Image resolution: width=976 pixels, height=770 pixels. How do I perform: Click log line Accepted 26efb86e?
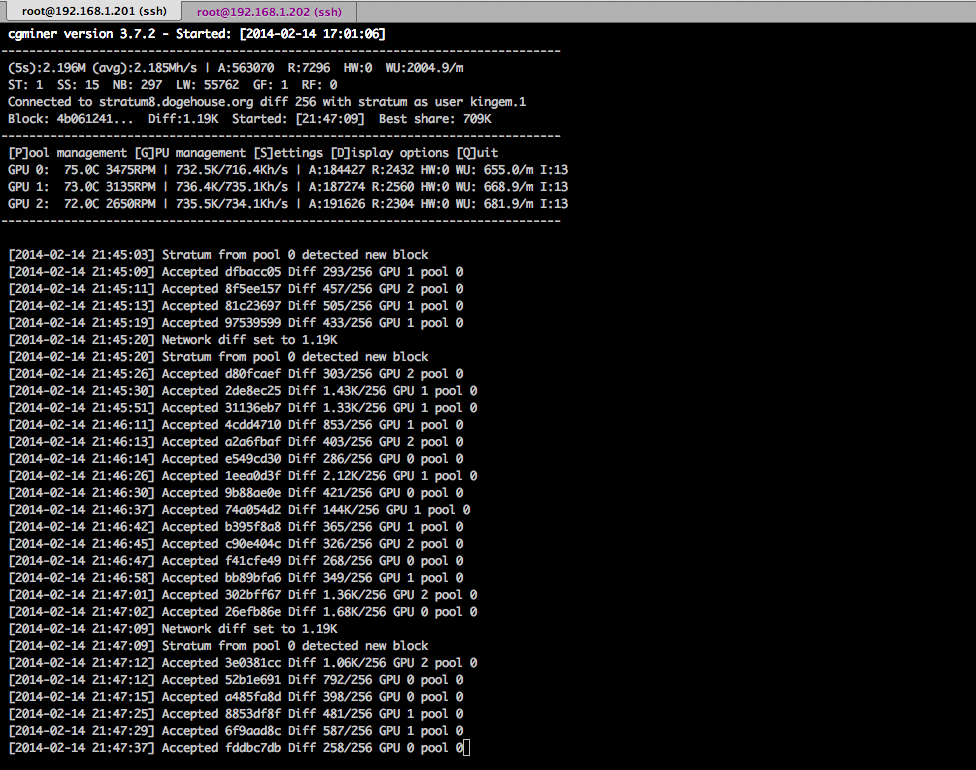pyautogui.click(x=243, y=613)
